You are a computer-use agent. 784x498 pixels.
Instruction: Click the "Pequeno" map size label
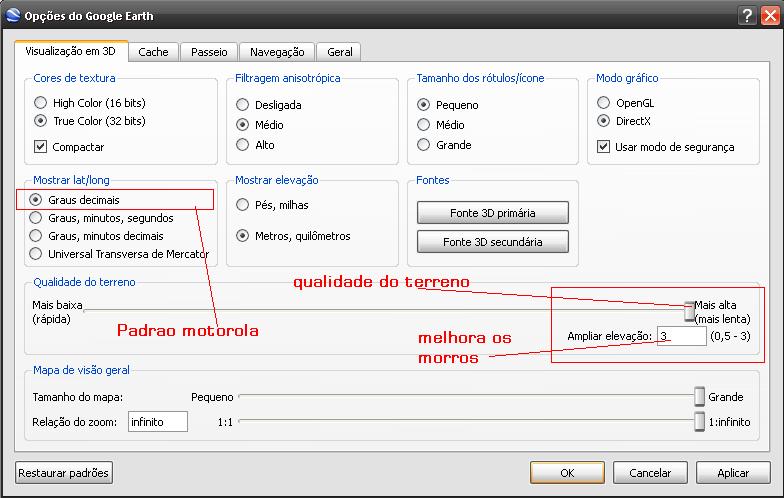click(212, 397)
